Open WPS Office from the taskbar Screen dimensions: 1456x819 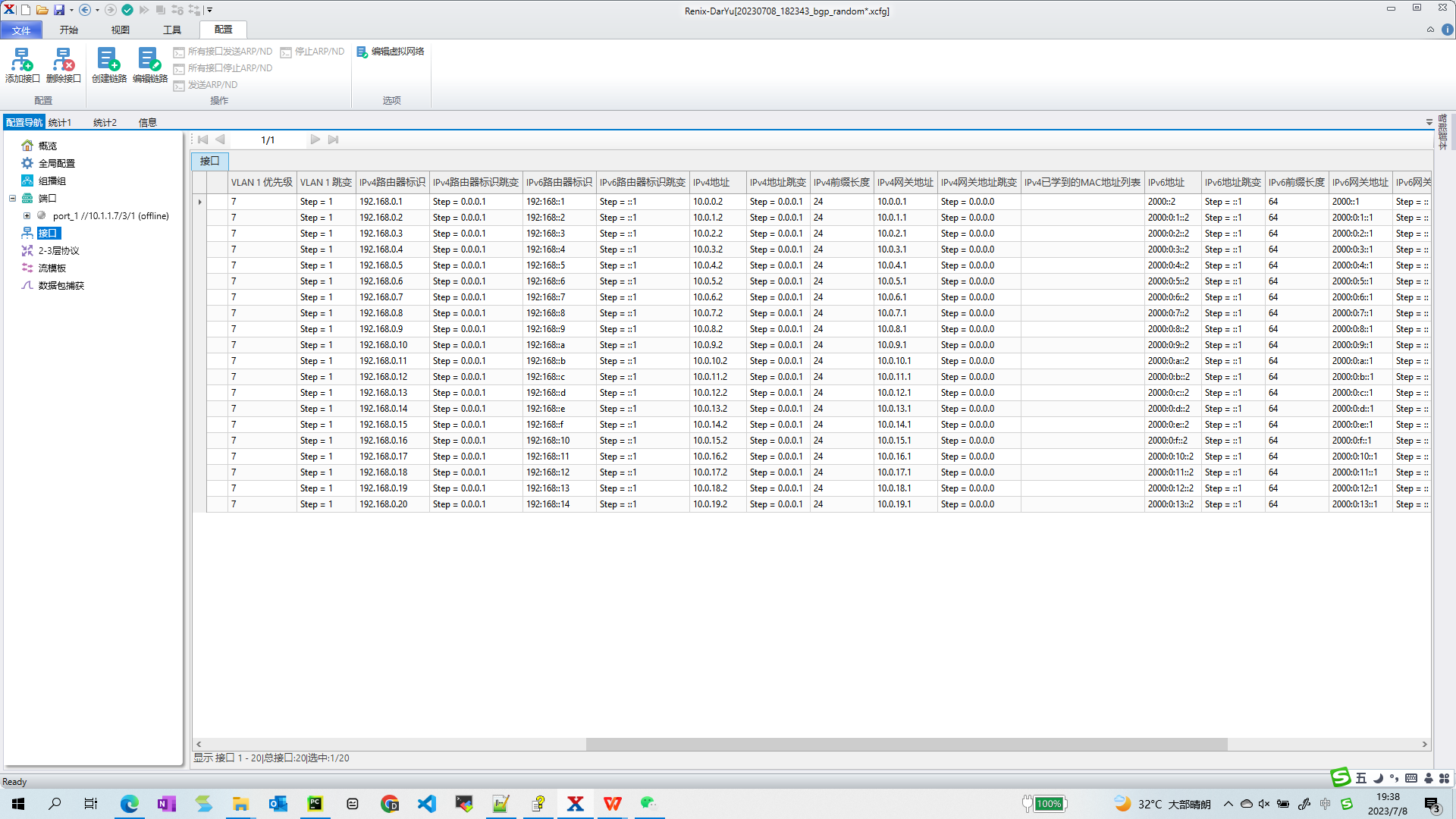coord(612,804)
